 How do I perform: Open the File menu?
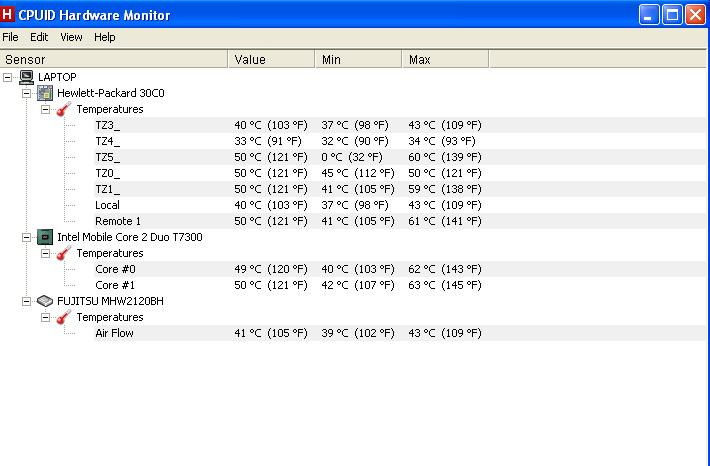click(10, 37)
